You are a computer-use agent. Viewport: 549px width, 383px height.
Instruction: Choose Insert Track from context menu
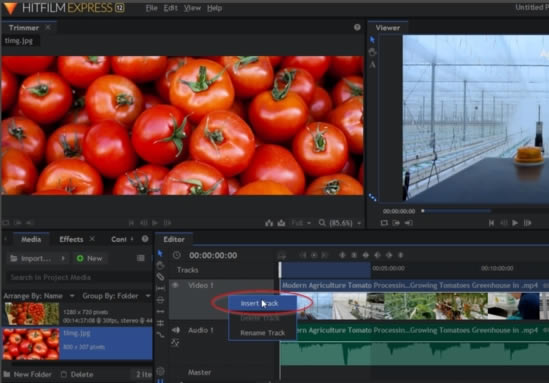[x=262, y=303]
